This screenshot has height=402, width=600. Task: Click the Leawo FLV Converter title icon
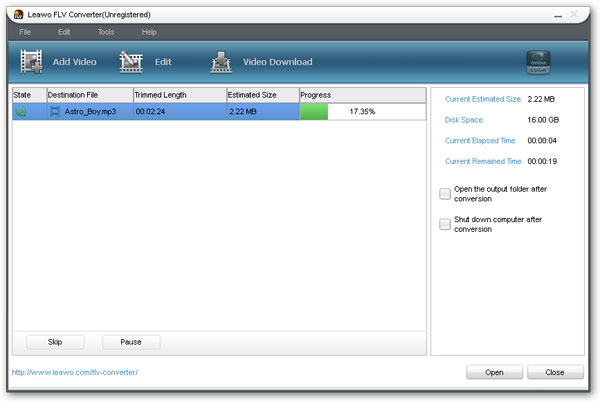(x=18, y=15)
